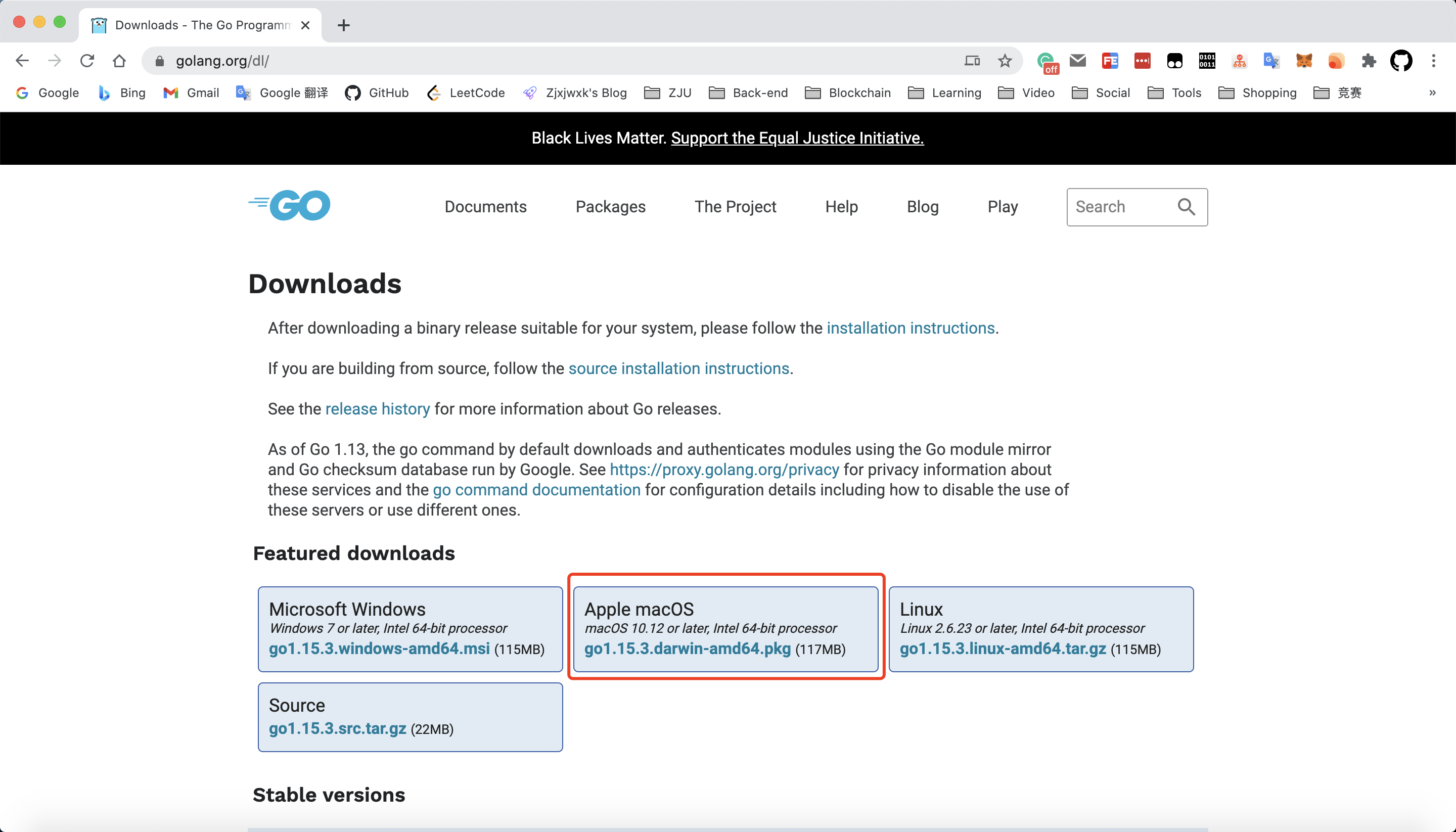Open the Zjxjwxk's Blog bookmark
This screenshot has width=1456, height=832.
click(575, 93)
